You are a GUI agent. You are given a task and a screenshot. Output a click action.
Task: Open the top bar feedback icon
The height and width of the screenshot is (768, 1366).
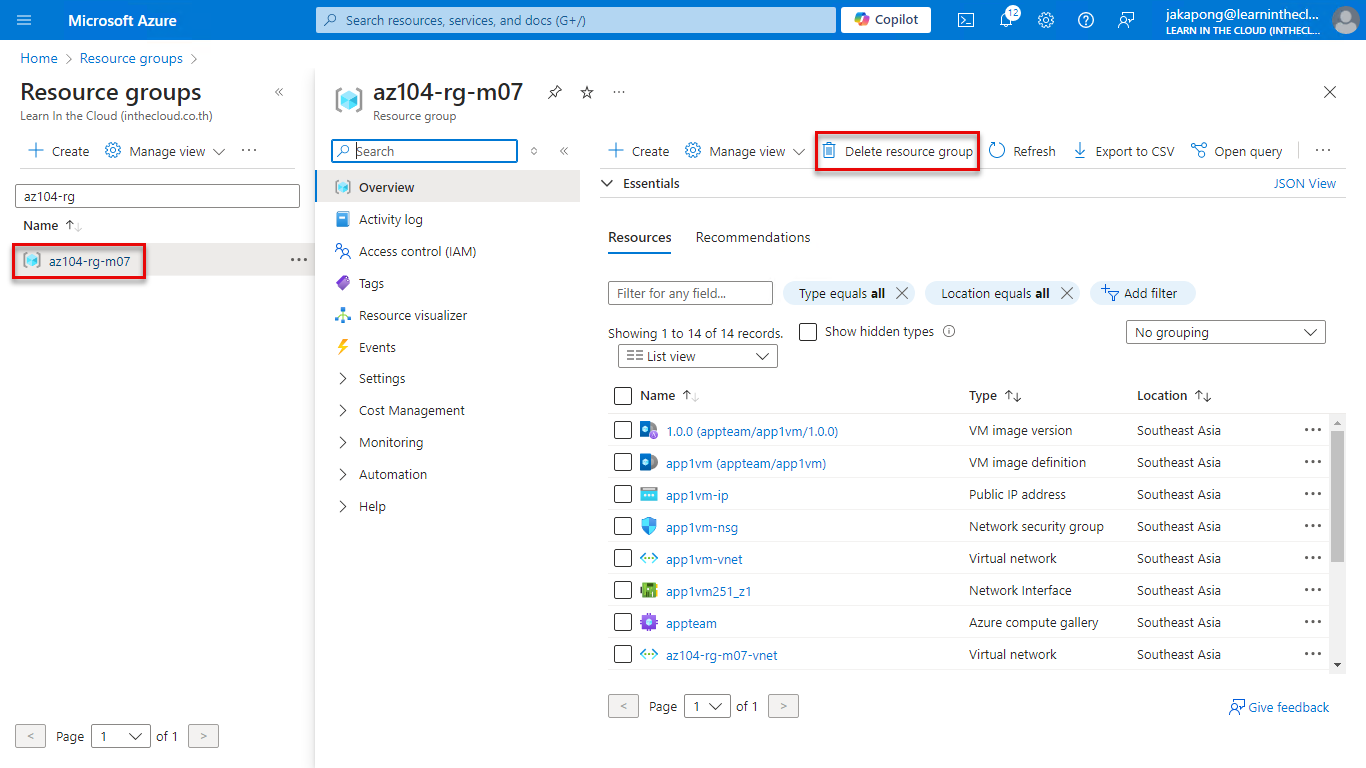click(x=1126, y=20)
